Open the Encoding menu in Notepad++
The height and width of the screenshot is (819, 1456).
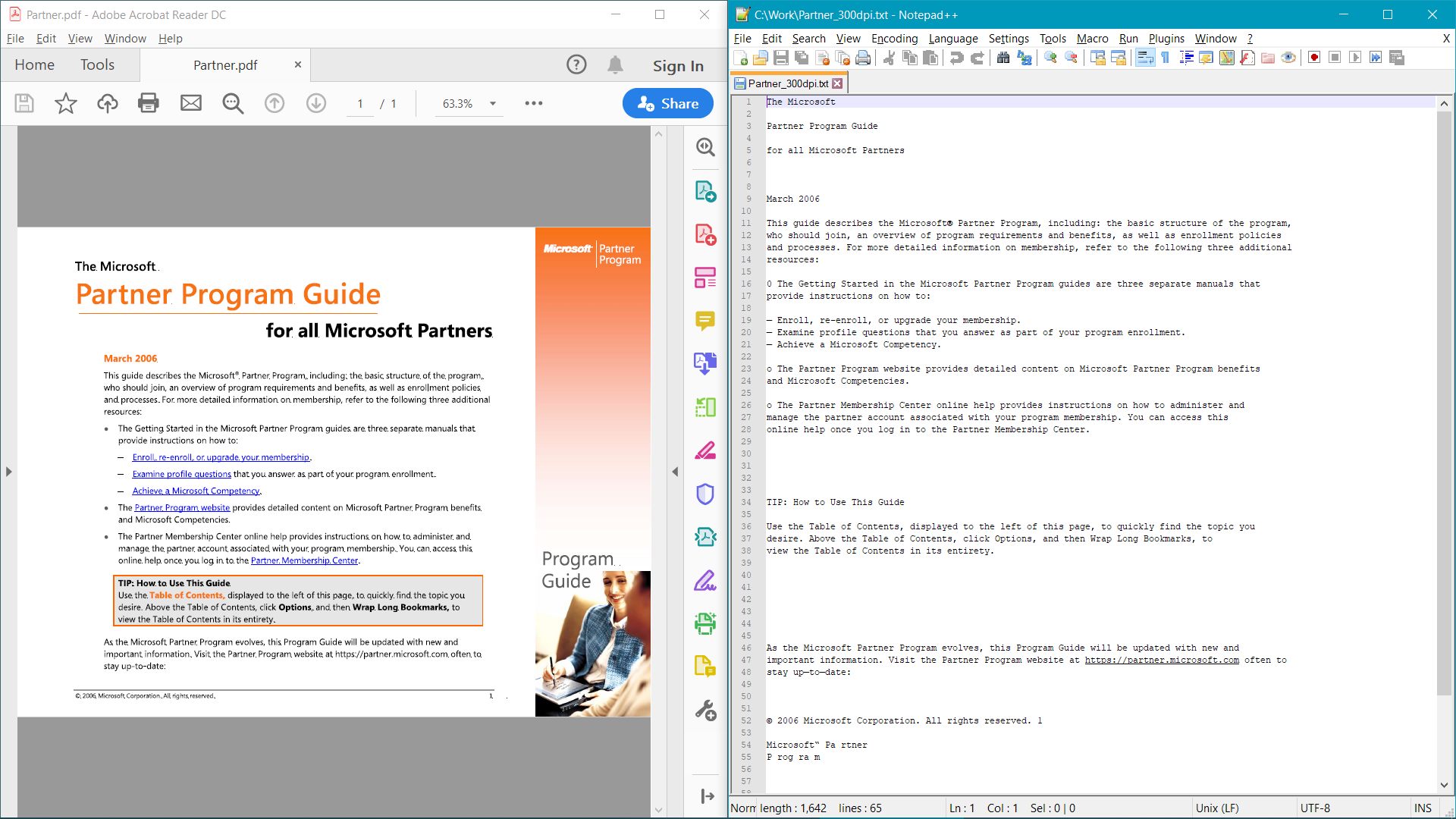[895, 39]
